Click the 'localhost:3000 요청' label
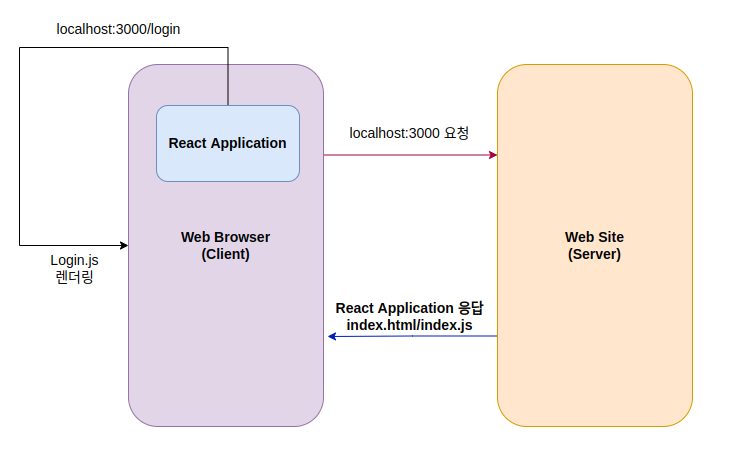This screenshot has height=460, width=732. pos(409,133)
